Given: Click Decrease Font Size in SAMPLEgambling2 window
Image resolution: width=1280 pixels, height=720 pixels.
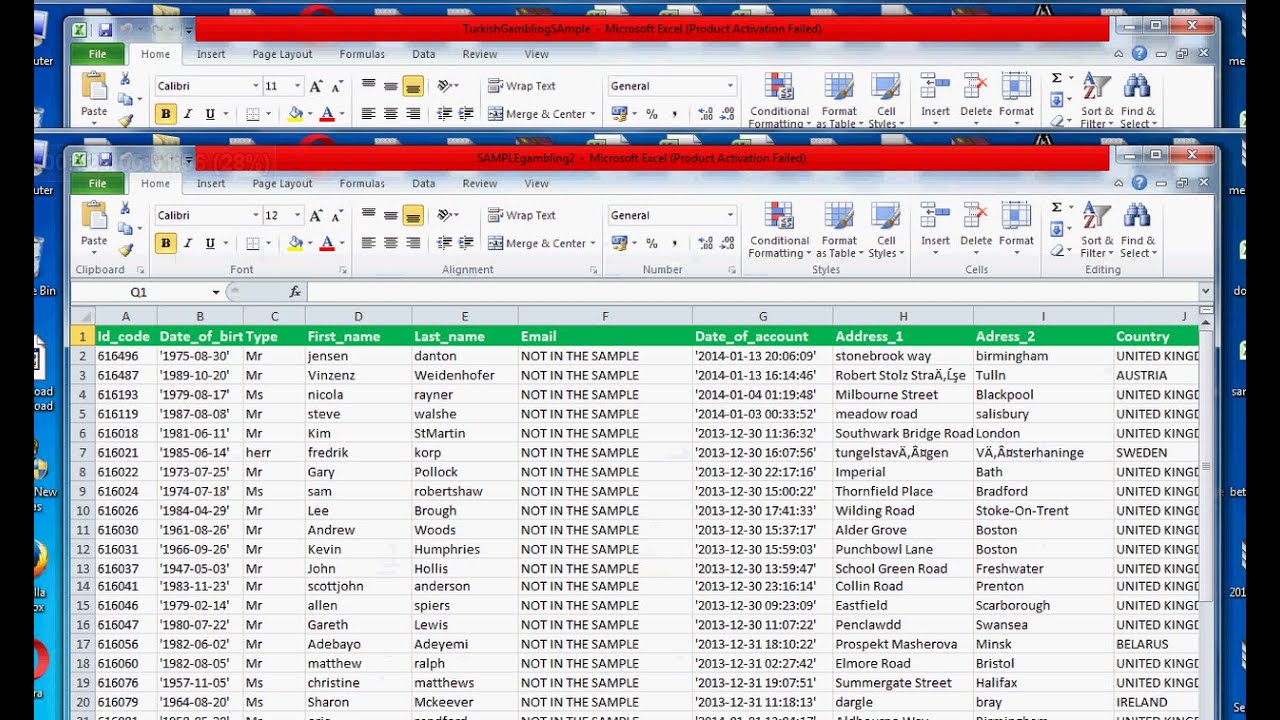Looking at the screenshot, I should point(337,215).
